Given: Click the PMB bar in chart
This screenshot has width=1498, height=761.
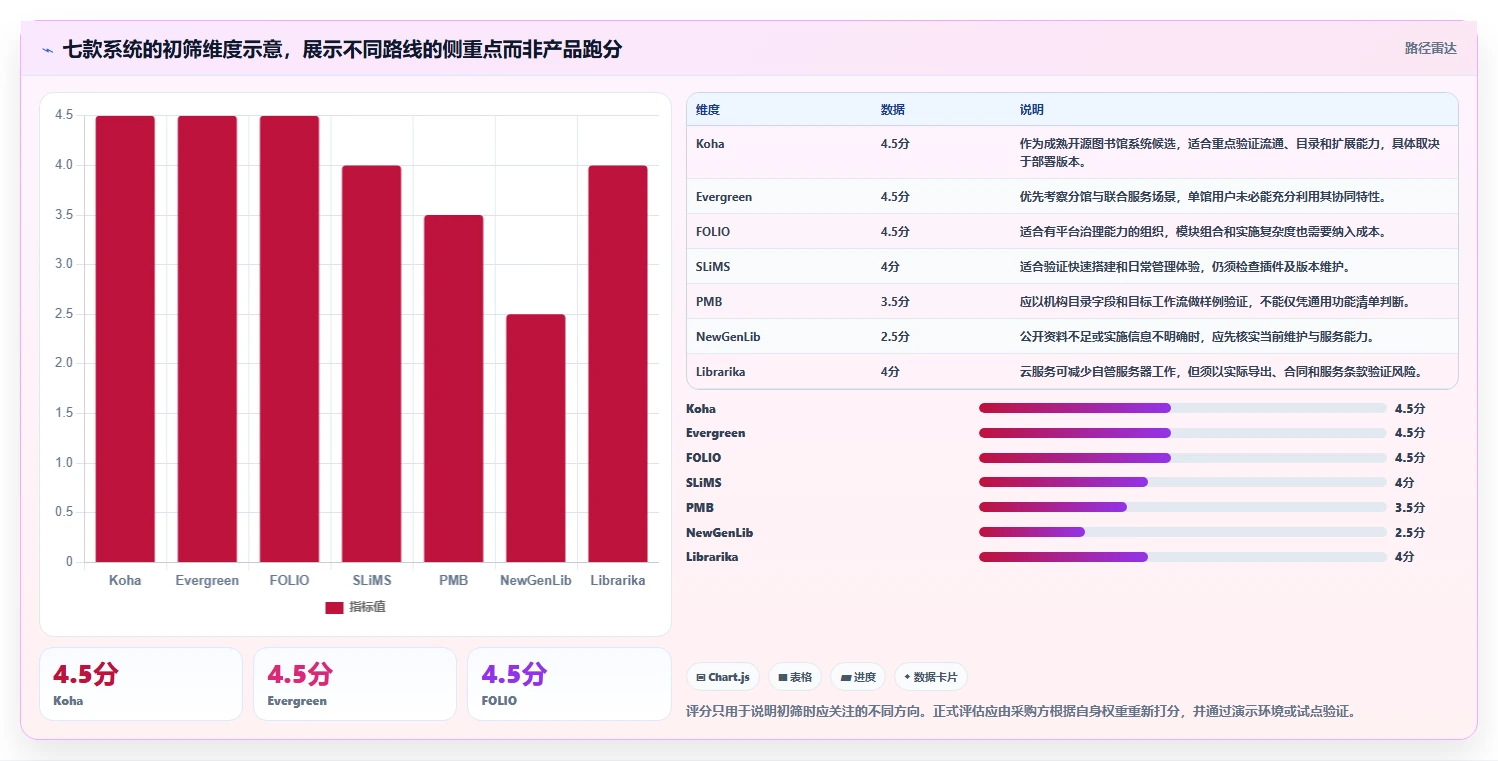Looking at the screenshot, I should 453,388.
